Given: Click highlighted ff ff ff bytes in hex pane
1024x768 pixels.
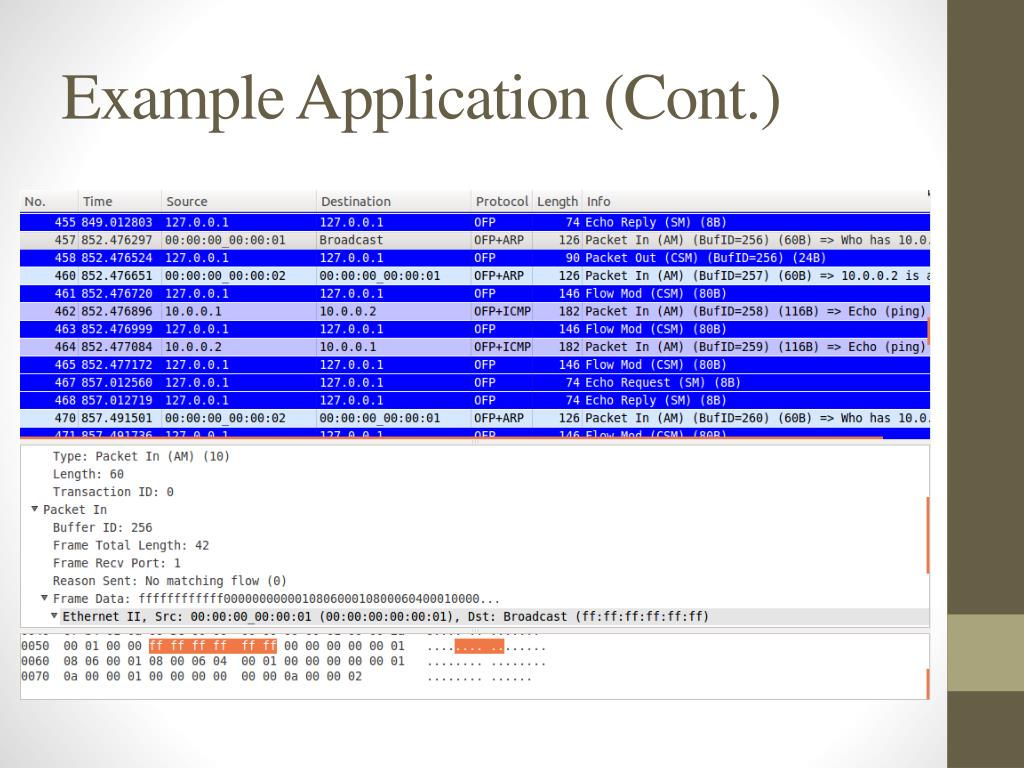Looking at the screenshot, I should pyautogui.click(x=213, y=646).
